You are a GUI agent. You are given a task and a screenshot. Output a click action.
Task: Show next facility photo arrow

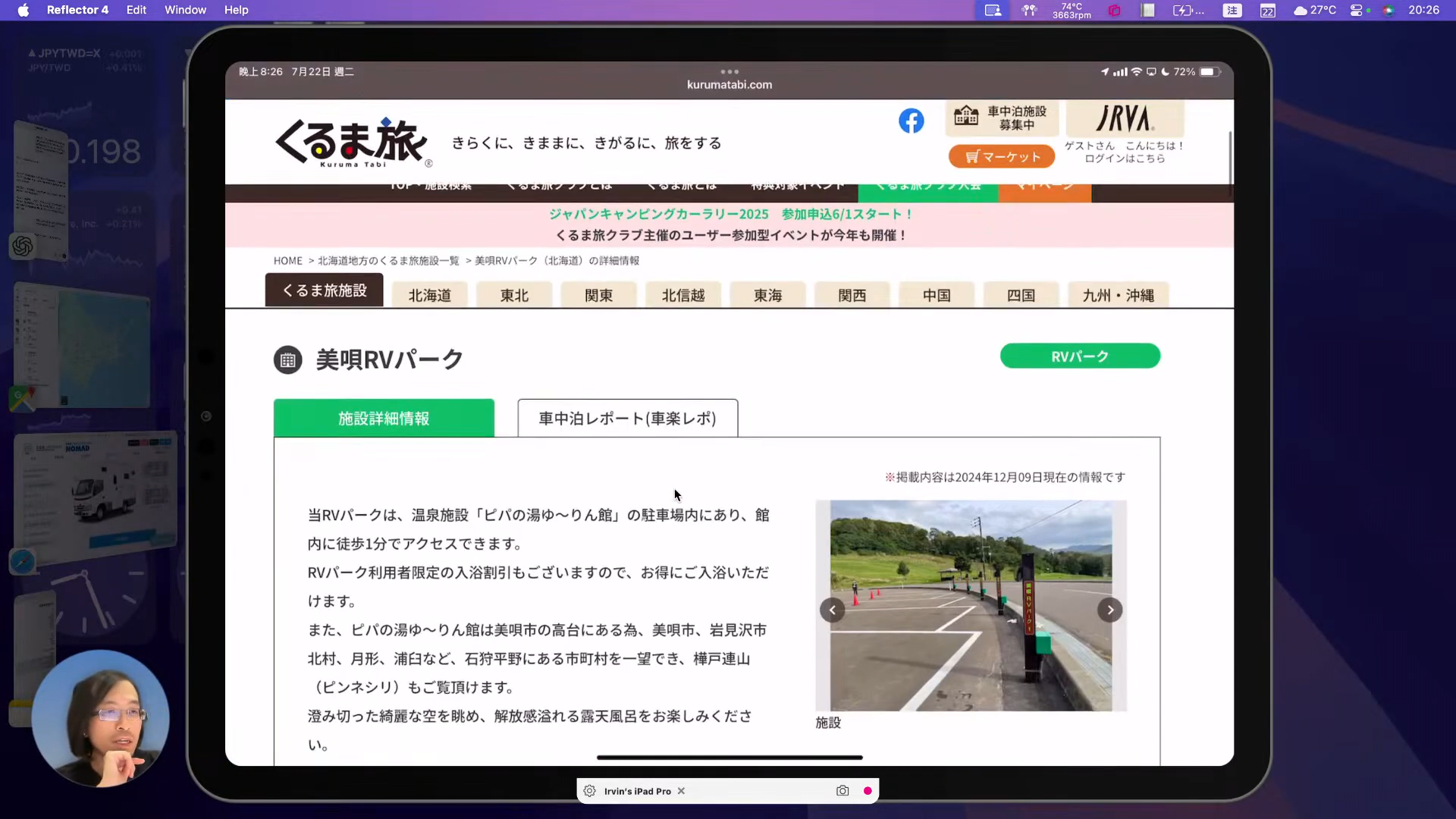point(1110,610)
